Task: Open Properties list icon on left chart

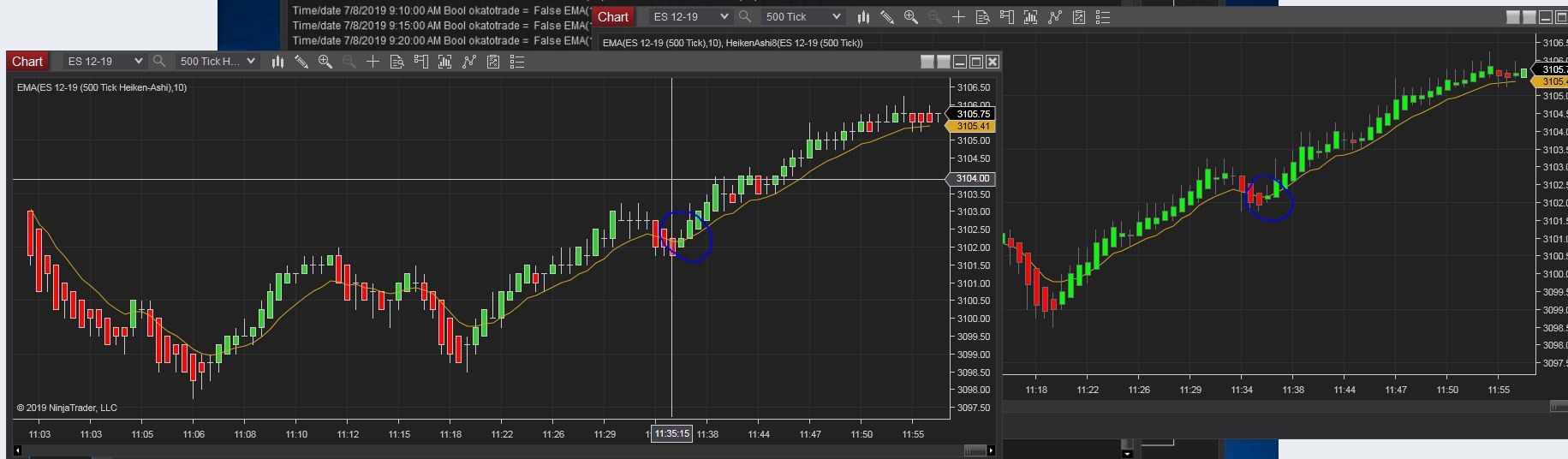Action: point(517,62)
